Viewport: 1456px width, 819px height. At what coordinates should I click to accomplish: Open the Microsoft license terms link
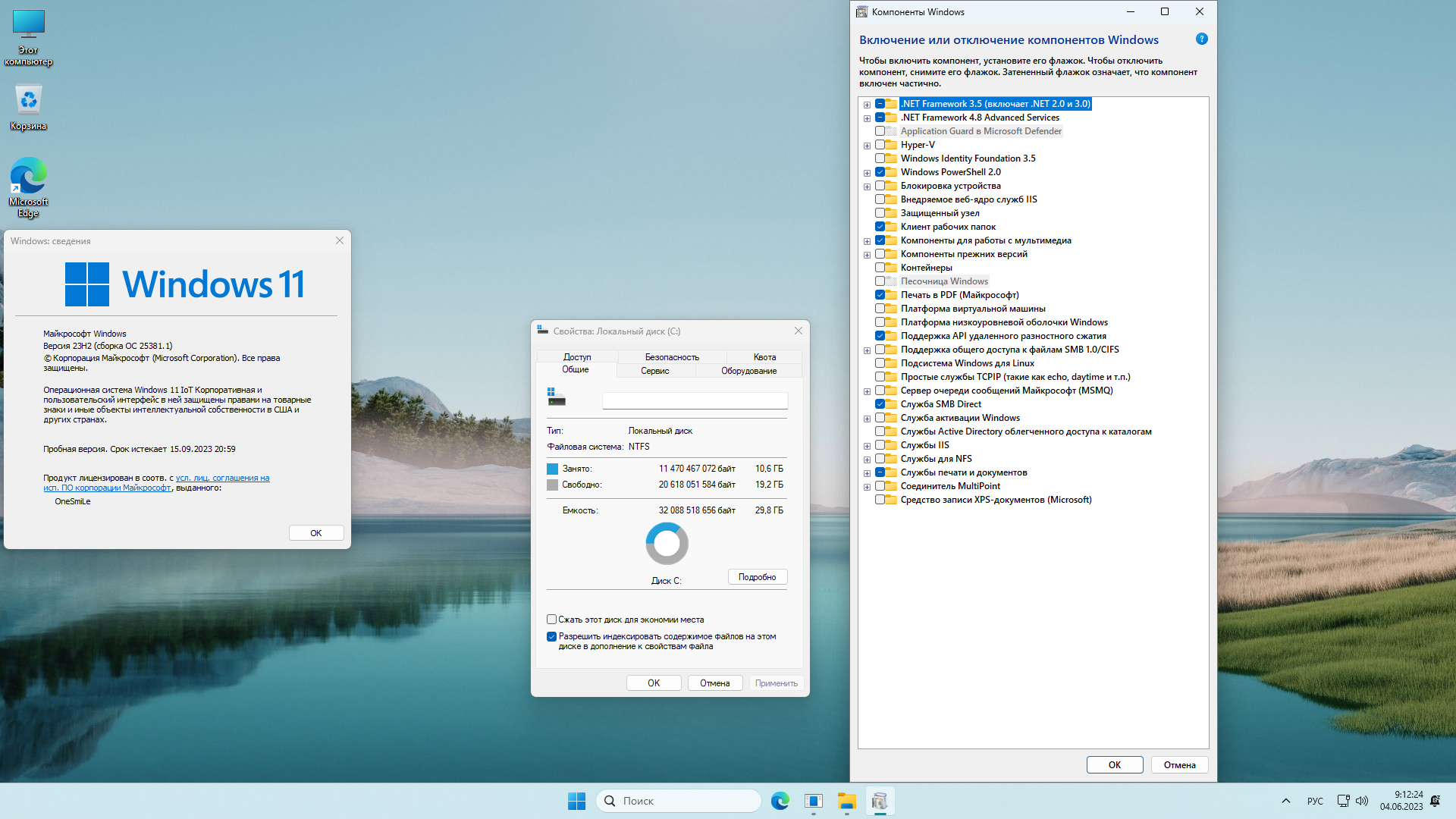pyautogui.click(x=222, y=479)
